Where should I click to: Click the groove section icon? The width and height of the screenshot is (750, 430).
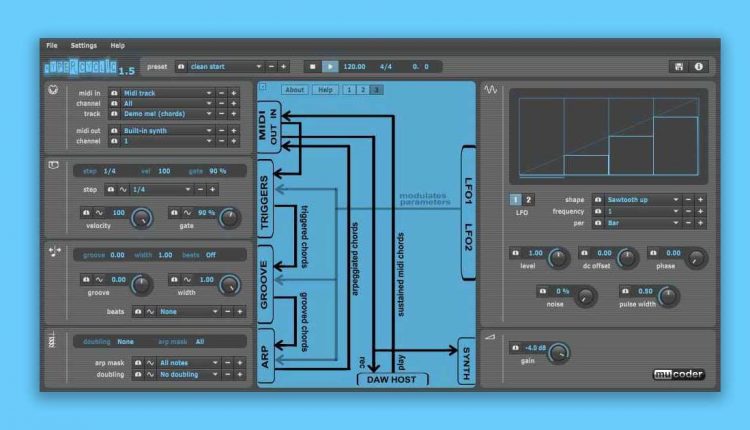click(x=55, y=252)
